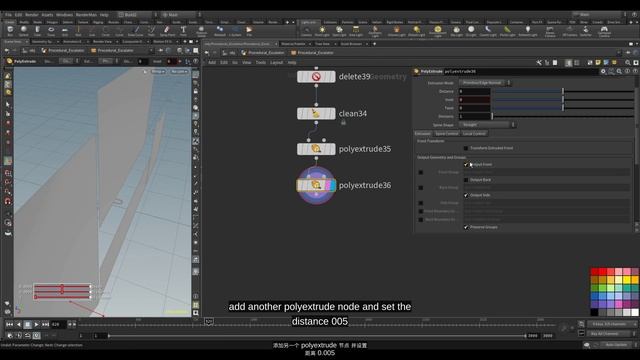Click the network editor search icon
This screenshot has height=360, width=640.
coord(628,62)
